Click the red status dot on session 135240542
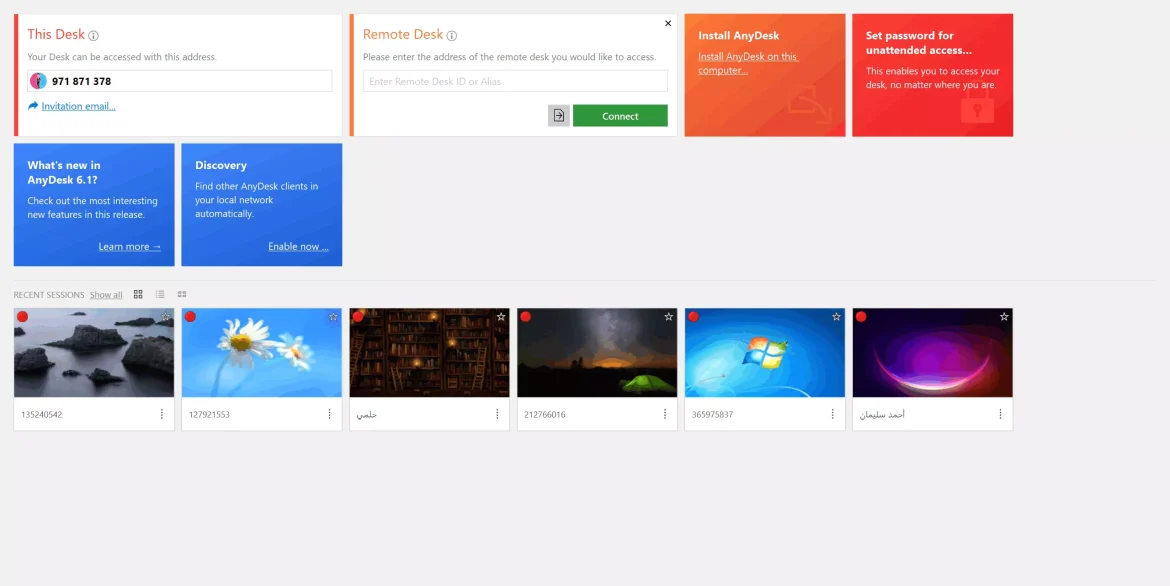This screenshot has height=586, width=1170. [22, 317]
